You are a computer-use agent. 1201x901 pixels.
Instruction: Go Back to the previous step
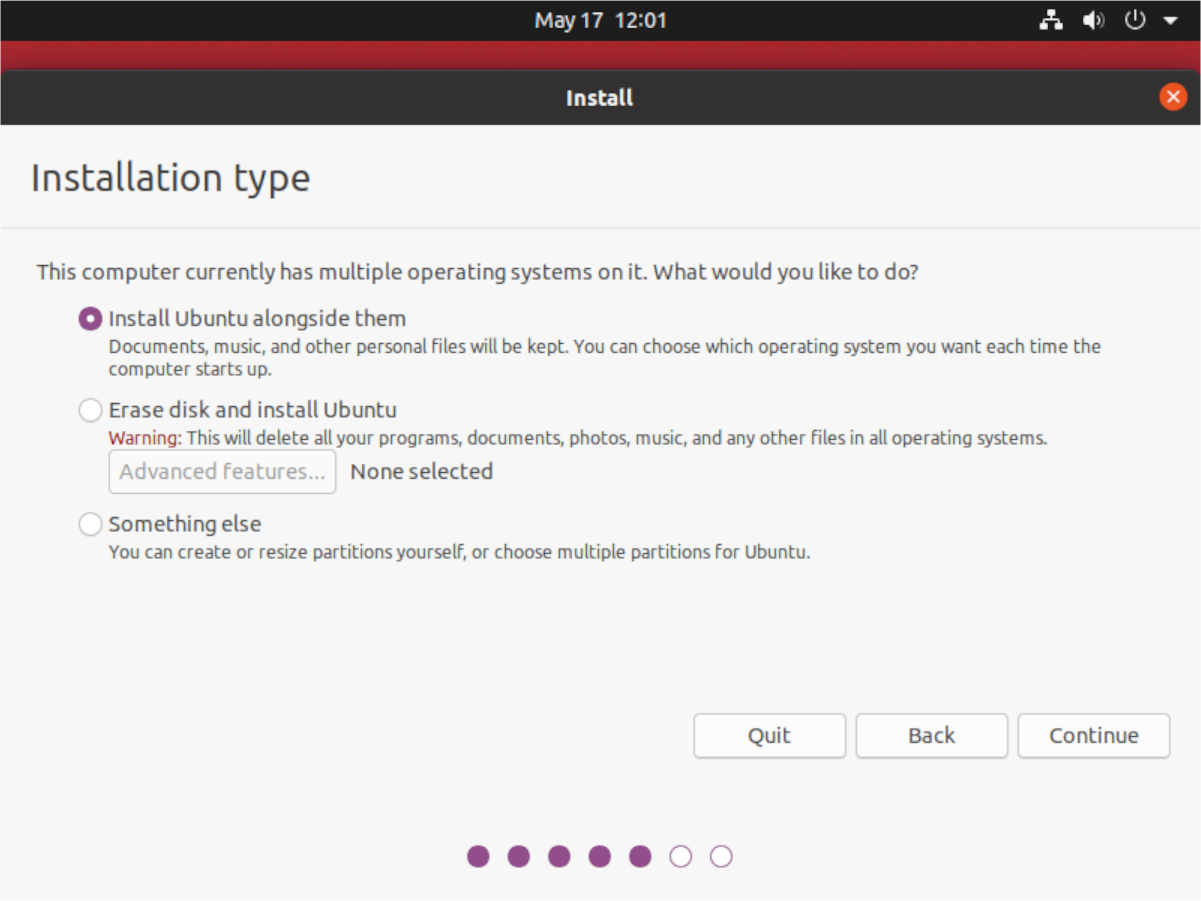coord(931,736)
